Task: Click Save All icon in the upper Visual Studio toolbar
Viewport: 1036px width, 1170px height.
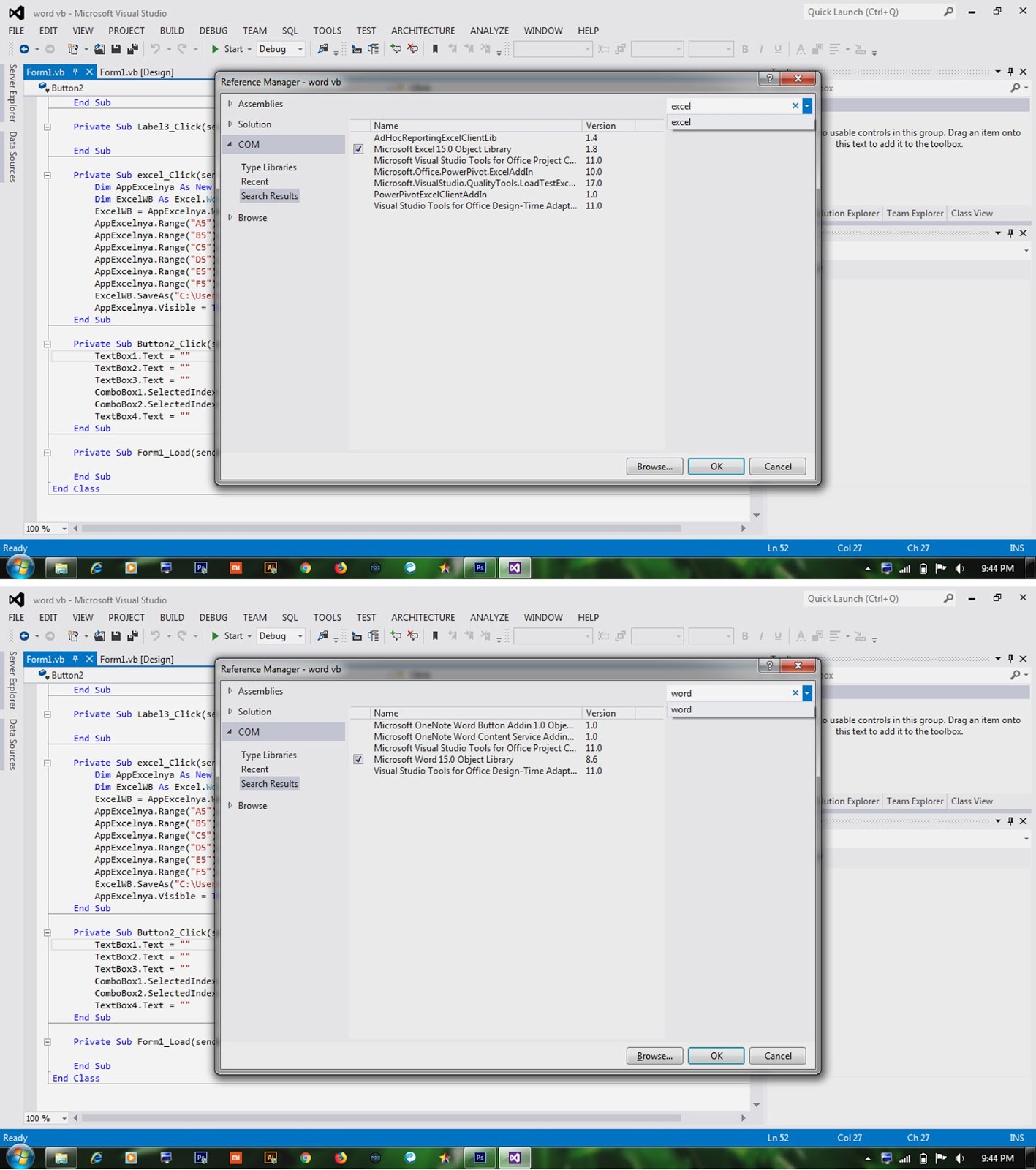Action: pyautogui.click(x=132, y=49)
